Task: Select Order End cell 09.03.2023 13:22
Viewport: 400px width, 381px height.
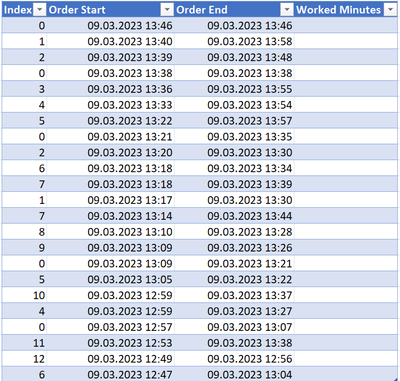Action: [x=234, y=279]
